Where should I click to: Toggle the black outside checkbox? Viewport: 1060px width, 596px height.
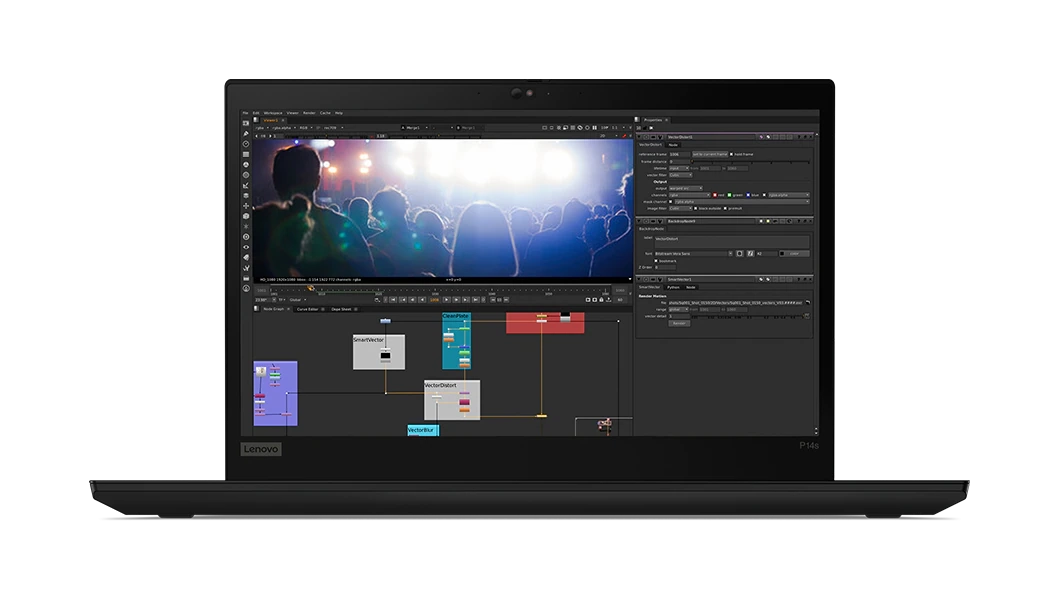tap(697, 208)
